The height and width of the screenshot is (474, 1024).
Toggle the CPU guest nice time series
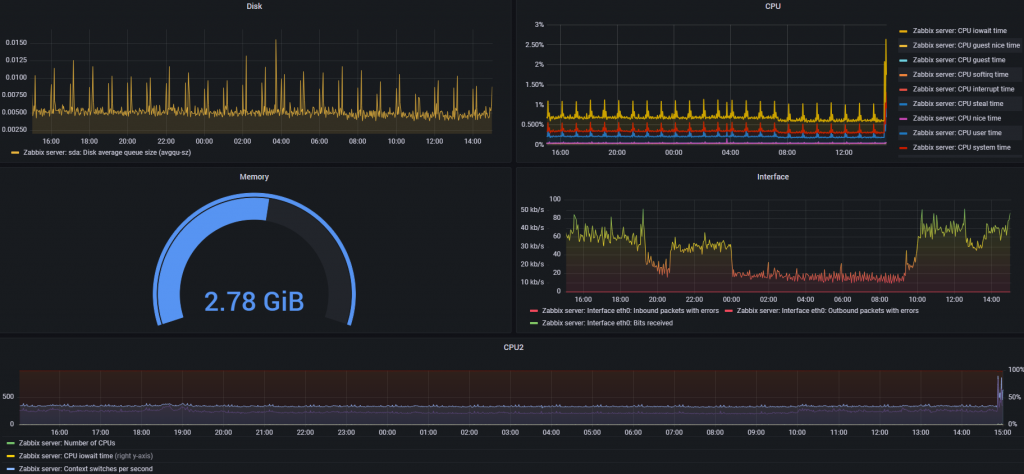coord(966,46)
